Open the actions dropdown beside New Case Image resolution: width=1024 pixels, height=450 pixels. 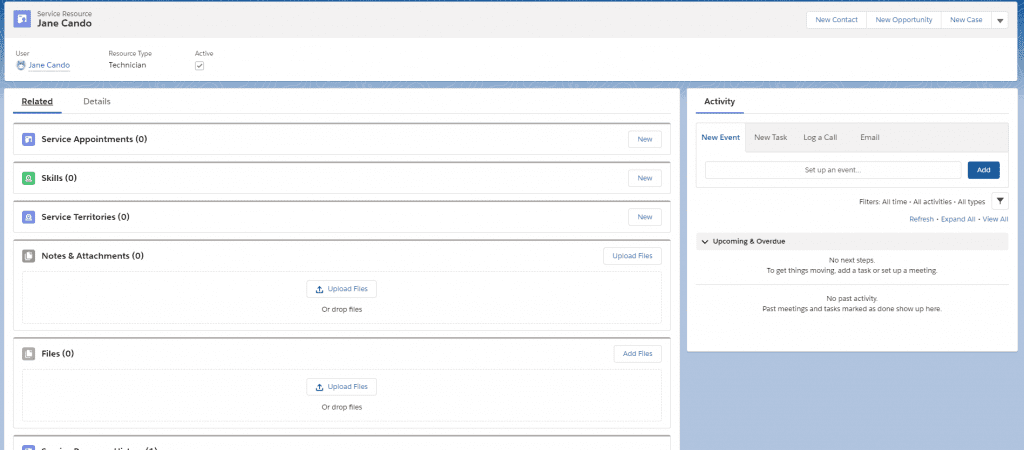pos(999,20)
